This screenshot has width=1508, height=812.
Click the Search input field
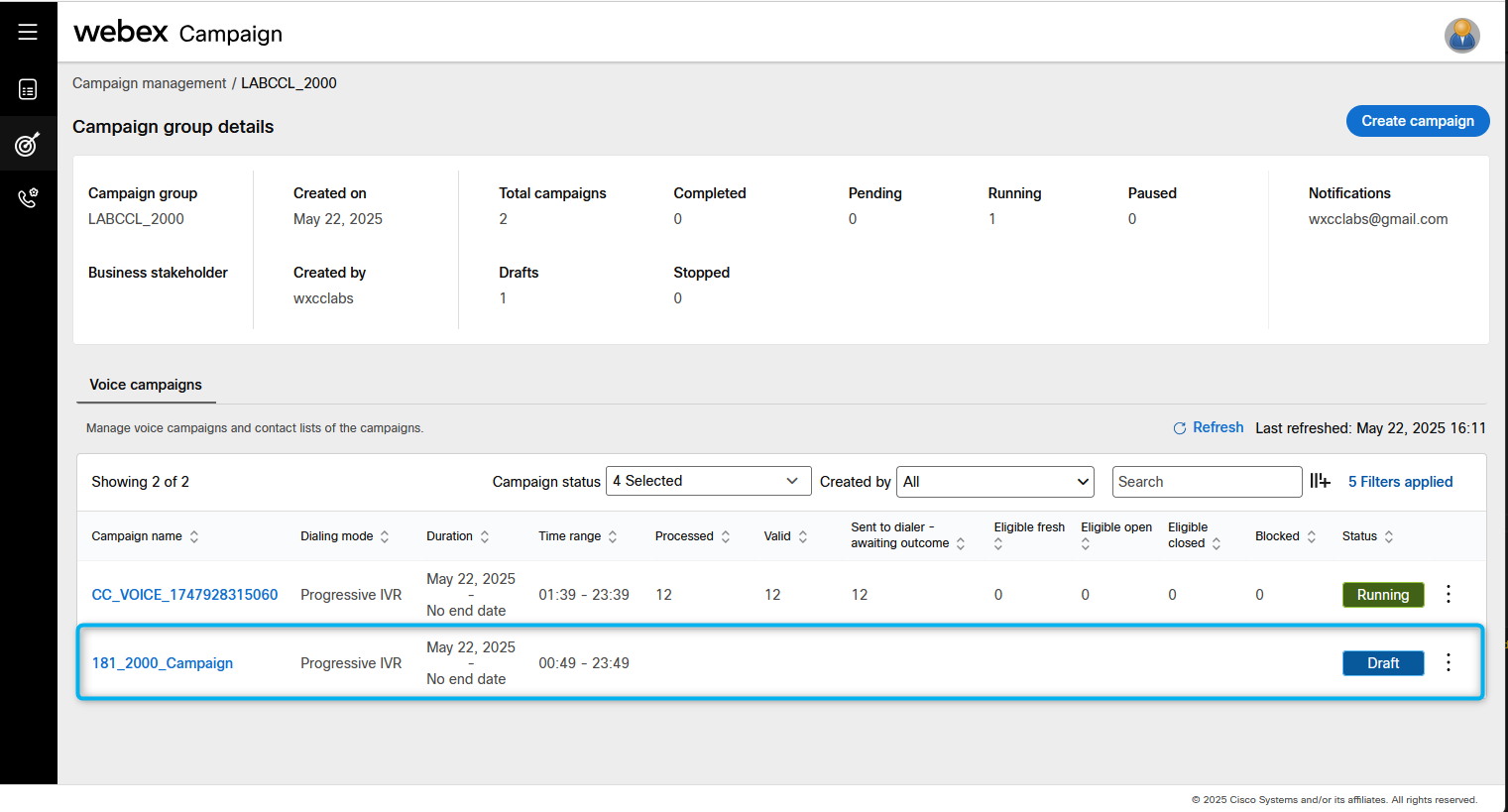pos(1206,482)
